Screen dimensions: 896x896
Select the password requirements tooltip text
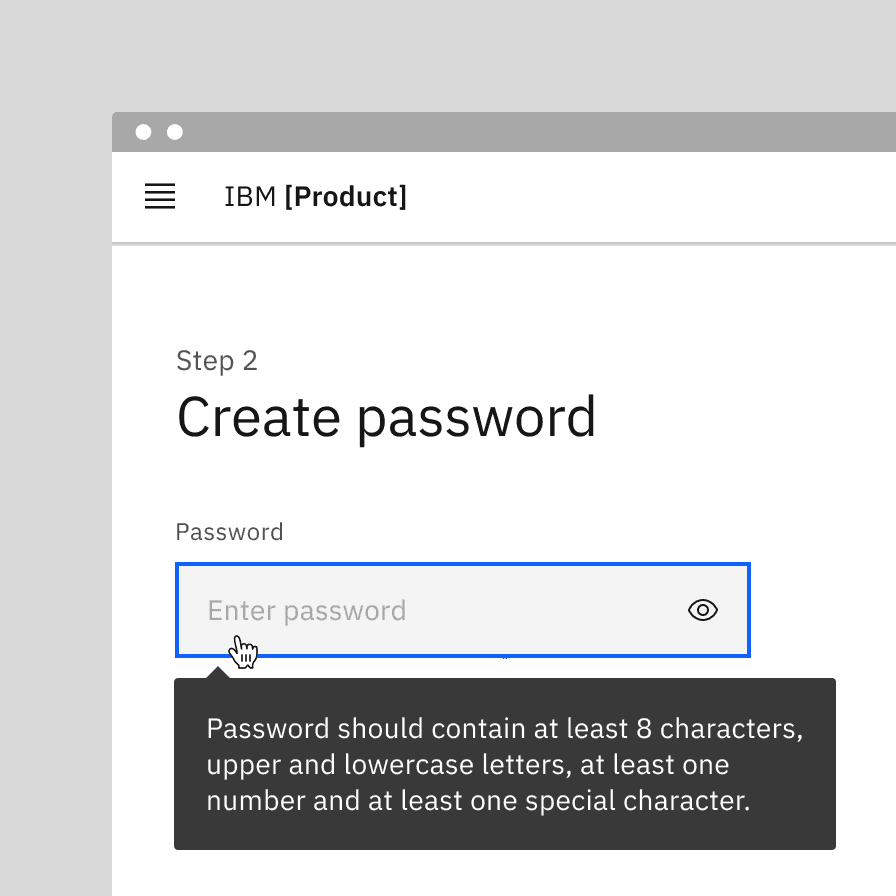(x=505, y=763)
